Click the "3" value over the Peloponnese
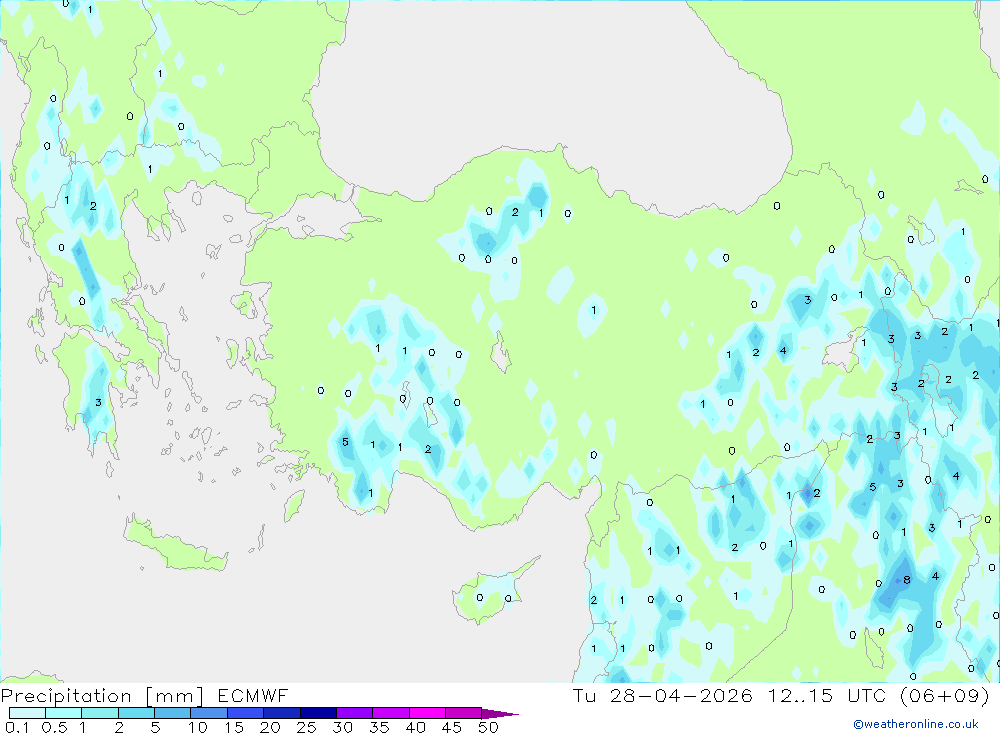 98,403
